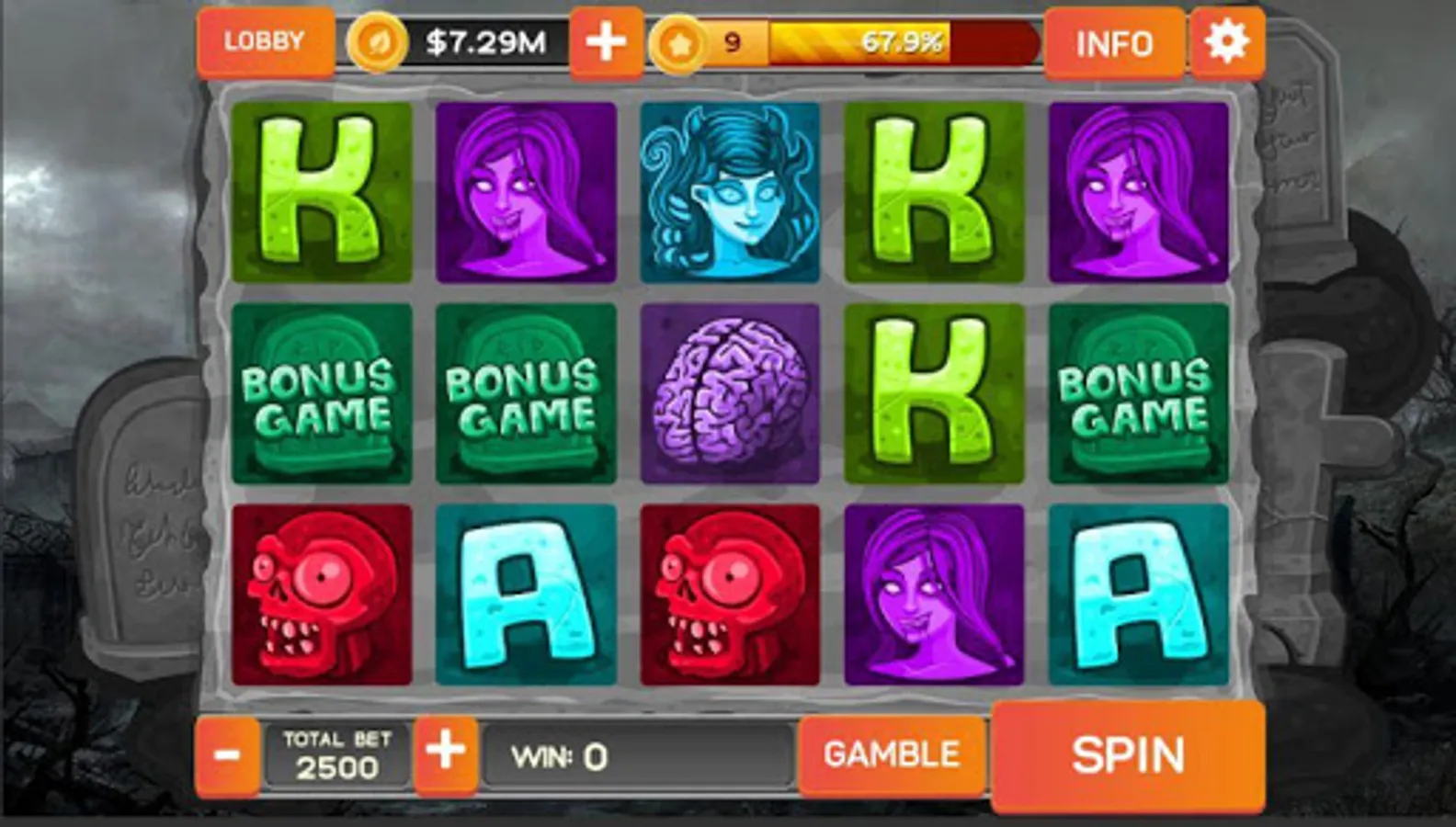Screen dimensions: 1456x827
Task: Click the purple brain symbol
Action: (x=730, y=393)
